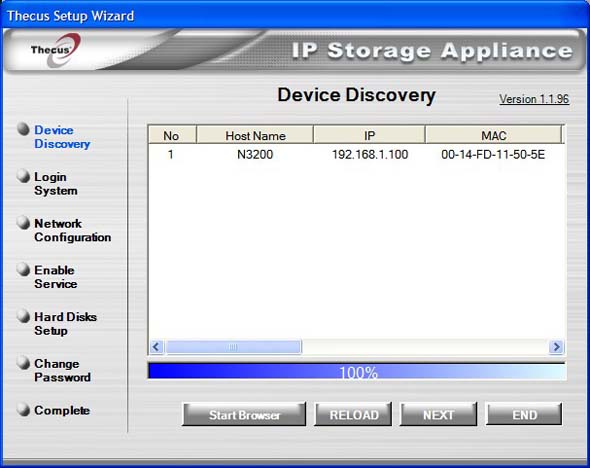Click the bullet icon beside Complete

pos(23,409)
